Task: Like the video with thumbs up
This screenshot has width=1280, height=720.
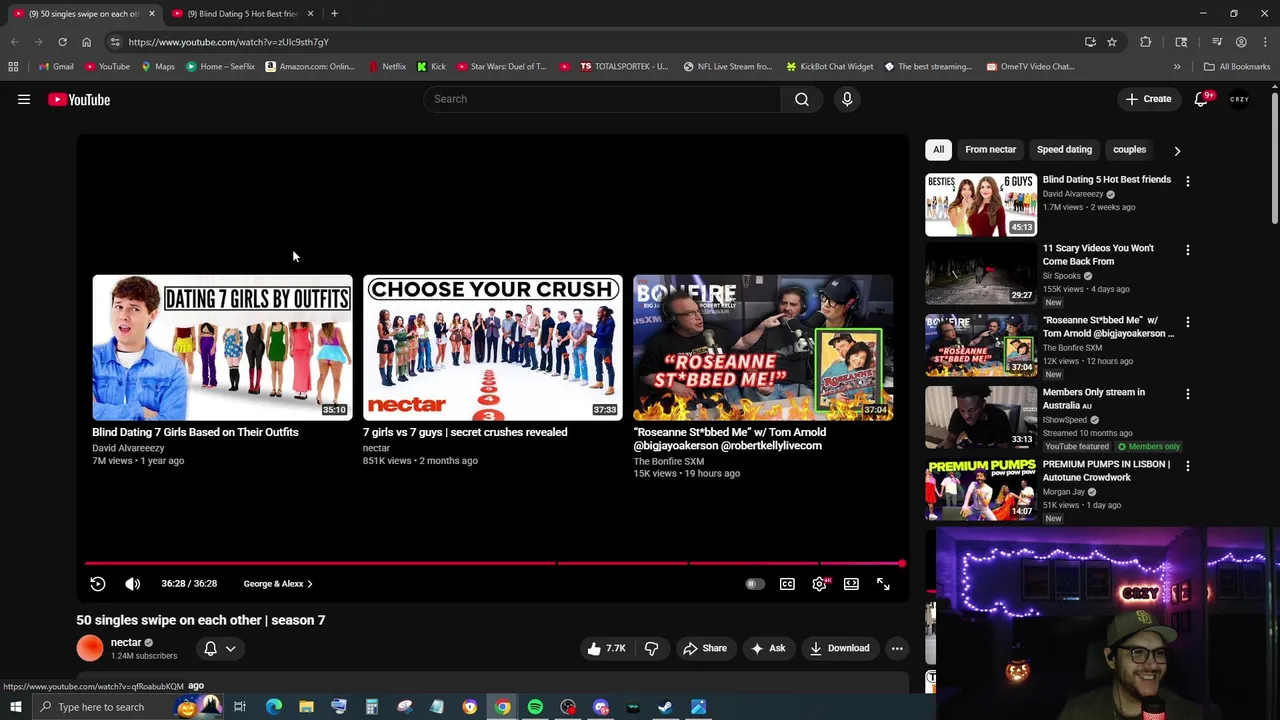Action: pos(607,648)
